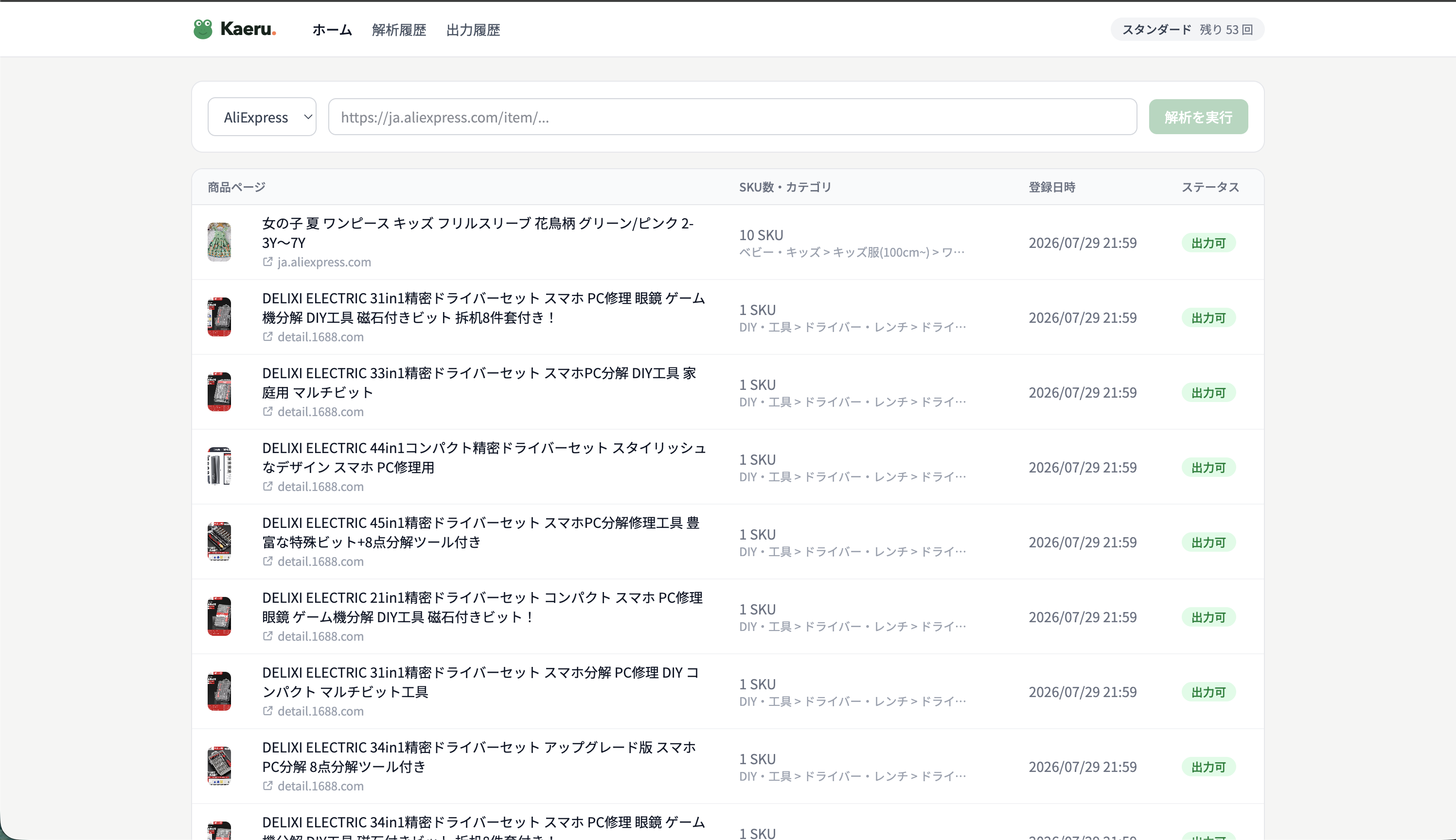The height and width of the screenshot is (840, 1456).
Task: Click the スタンダード 残り 53 回 plan badge
Action: [1187, 30]
